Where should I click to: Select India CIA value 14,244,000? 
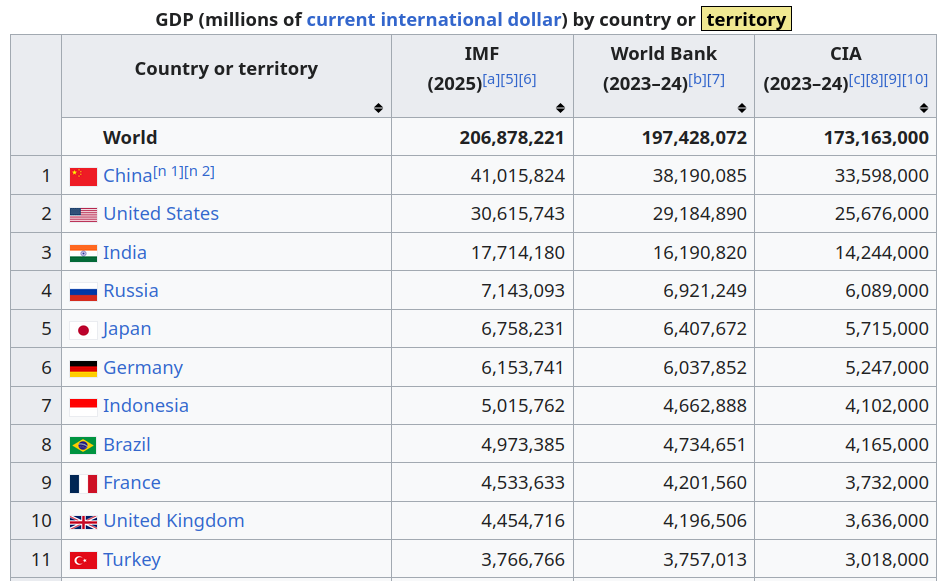click(x=881, y=252)
